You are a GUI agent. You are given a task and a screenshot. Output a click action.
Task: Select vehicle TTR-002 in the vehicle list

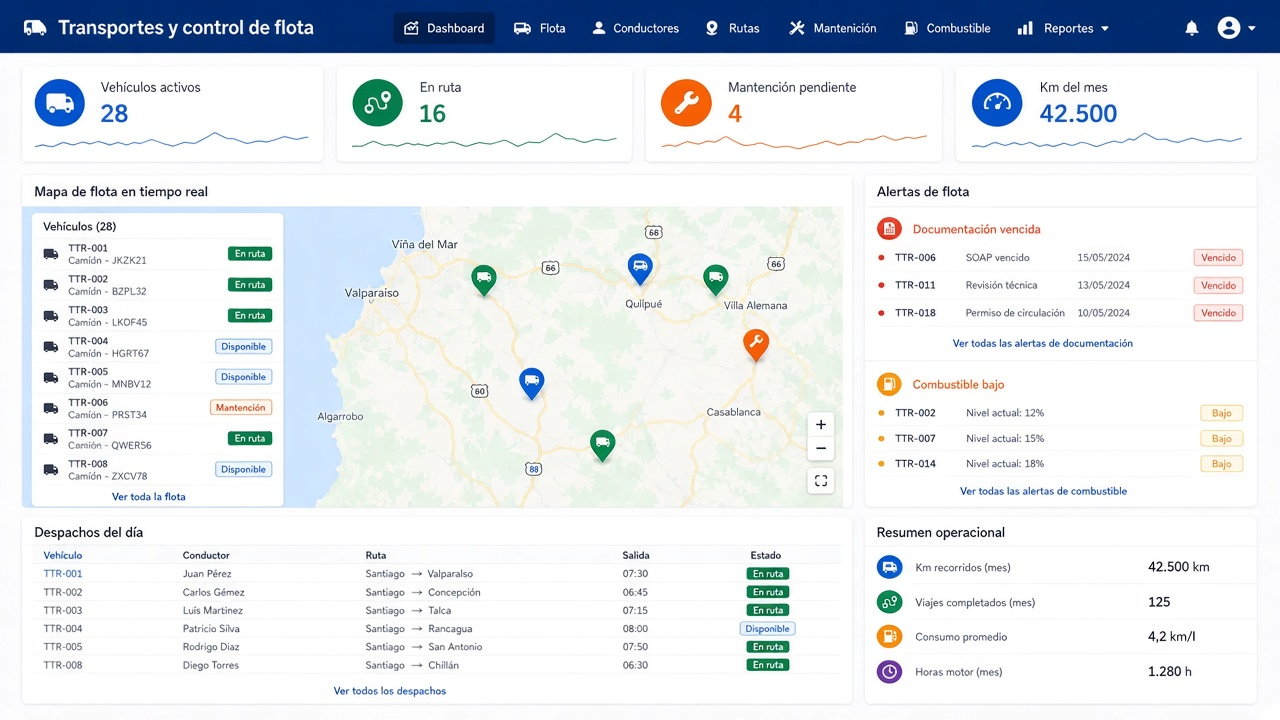tap(158, 285)
